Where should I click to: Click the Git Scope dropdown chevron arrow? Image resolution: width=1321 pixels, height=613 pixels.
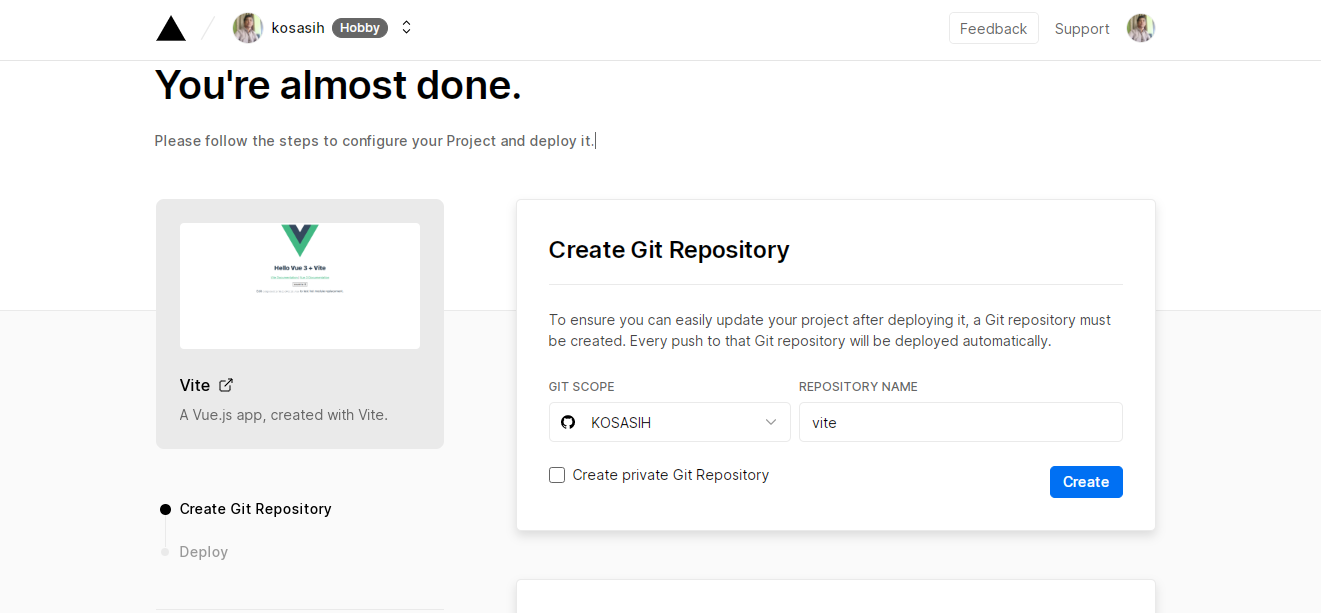(x=771, y=422)
